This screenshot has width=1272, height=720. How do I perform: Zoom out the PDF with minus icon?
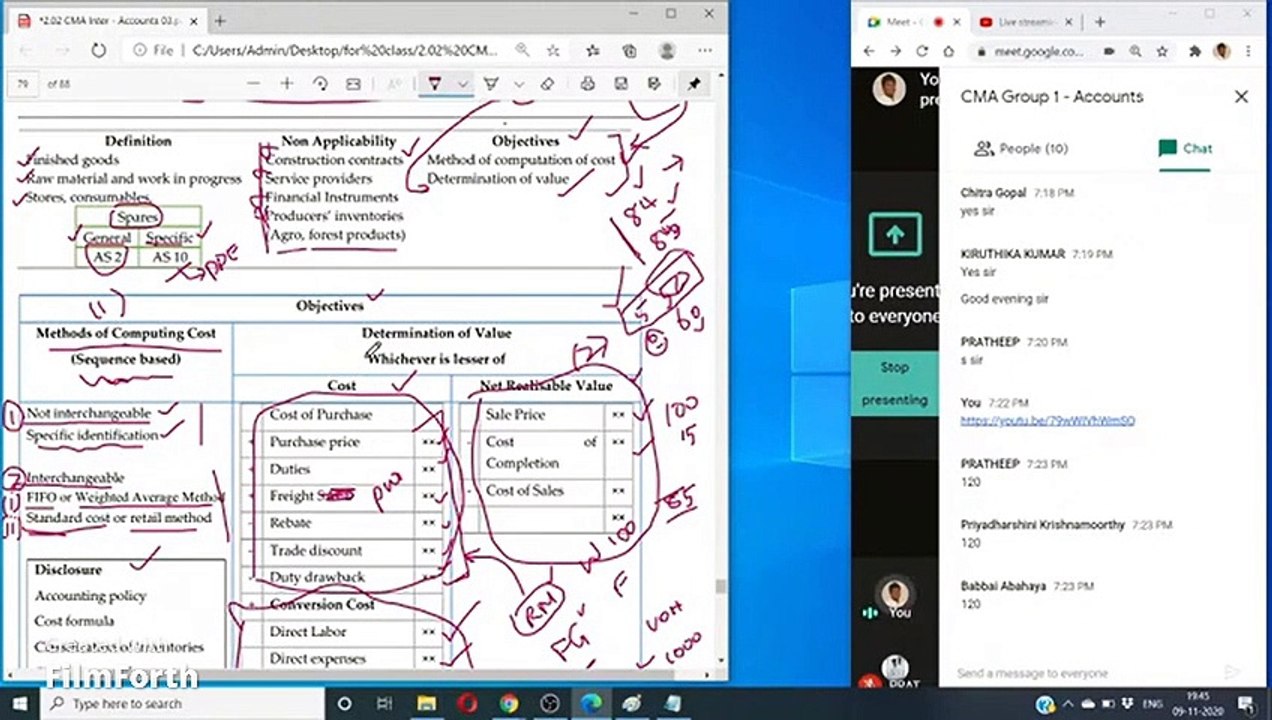click(254, 84)
